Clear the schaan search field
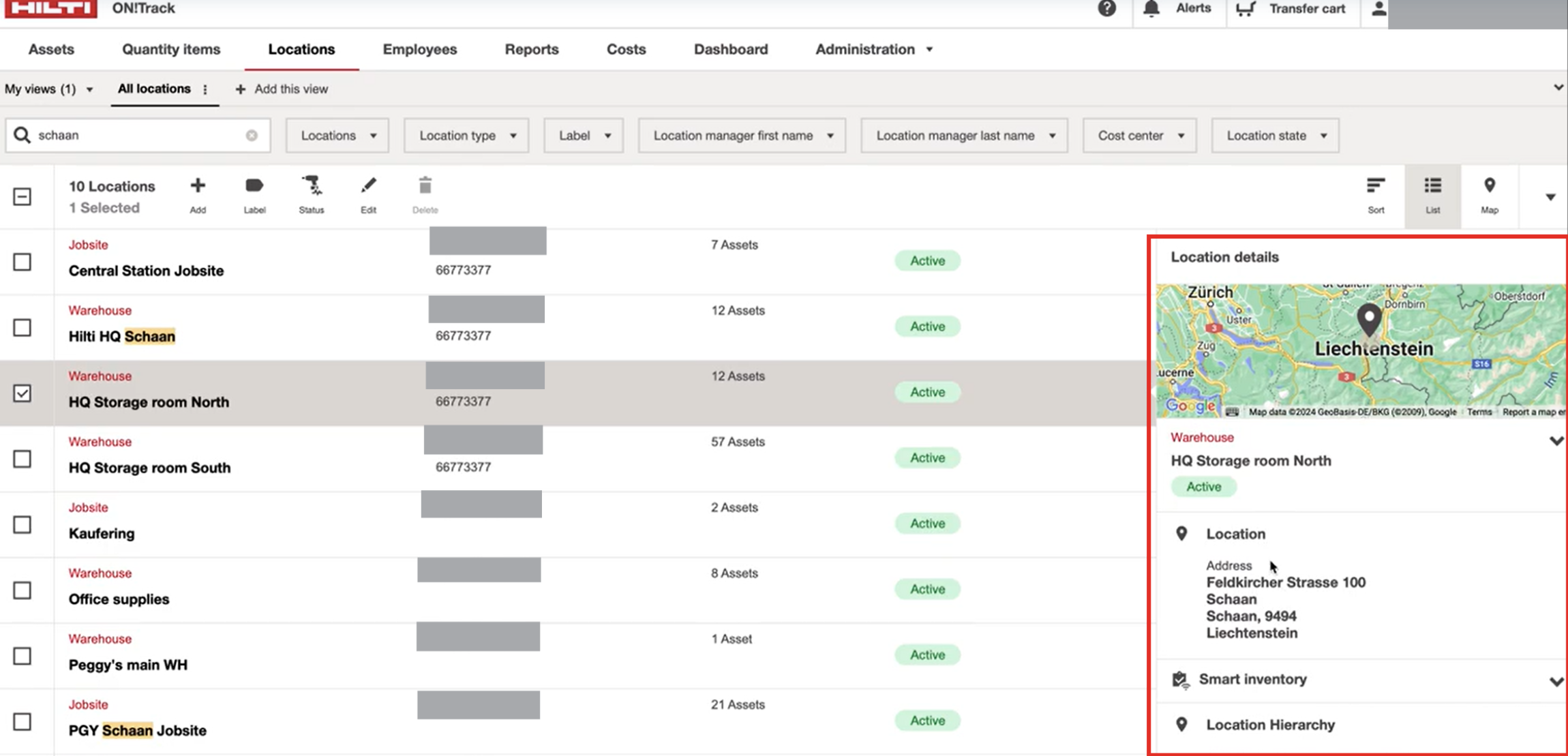Image resolution: width=1568 pixels, height=756 pixels. coord(252,135)
